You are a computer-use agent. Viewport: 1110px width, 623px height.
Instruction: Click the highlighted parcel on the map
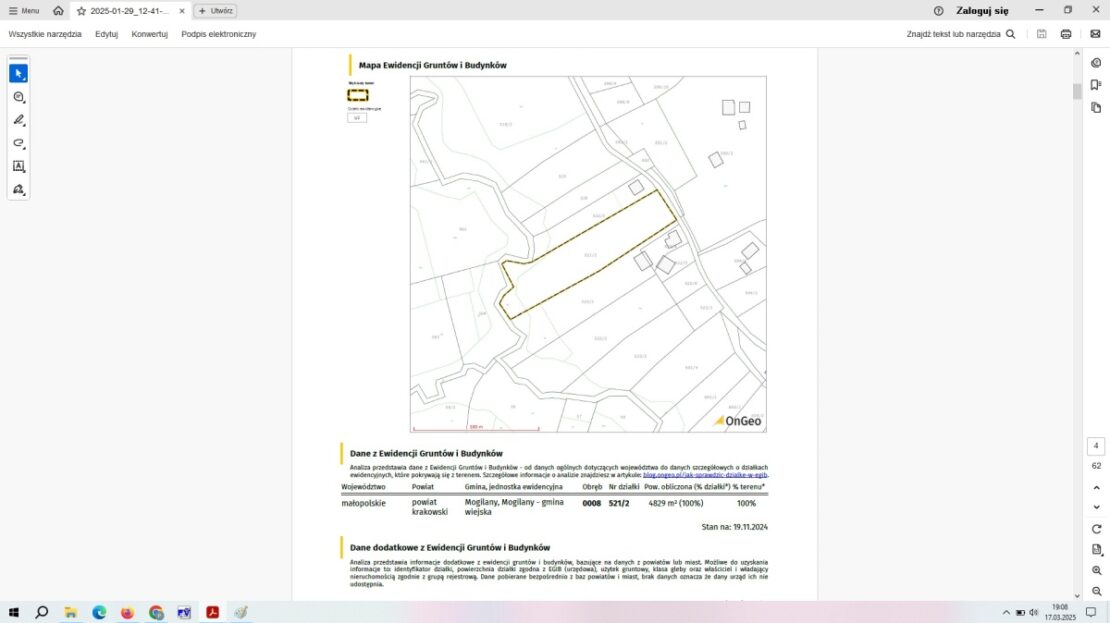click(589, 255)
